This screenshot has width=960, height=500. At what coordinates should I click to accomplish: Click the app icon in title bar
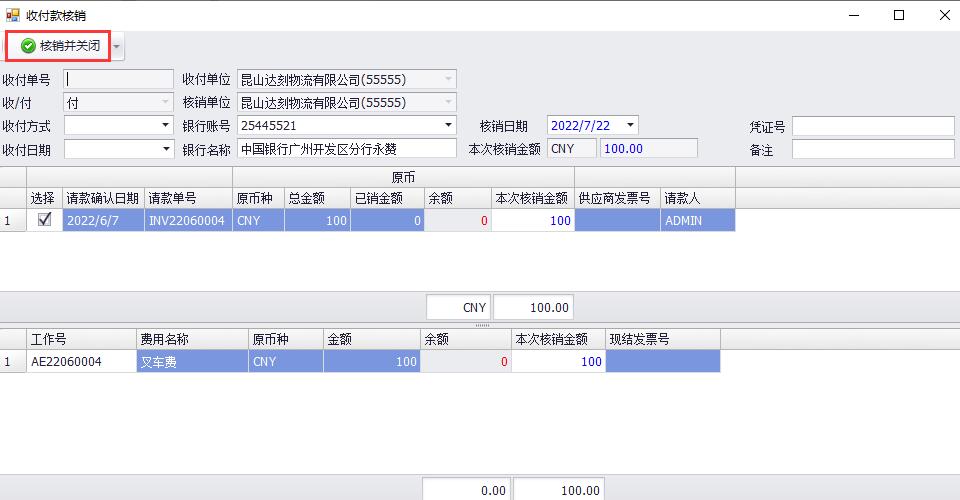(13, 15)
